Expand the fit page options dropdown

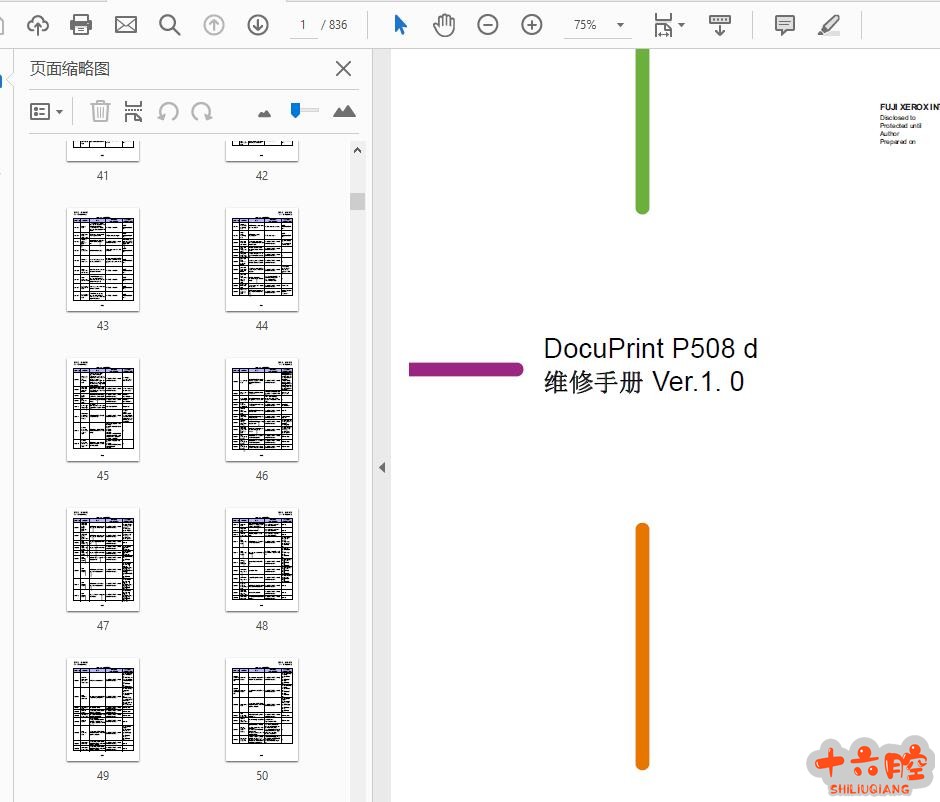pyautogui.click(x=681, y=25)
